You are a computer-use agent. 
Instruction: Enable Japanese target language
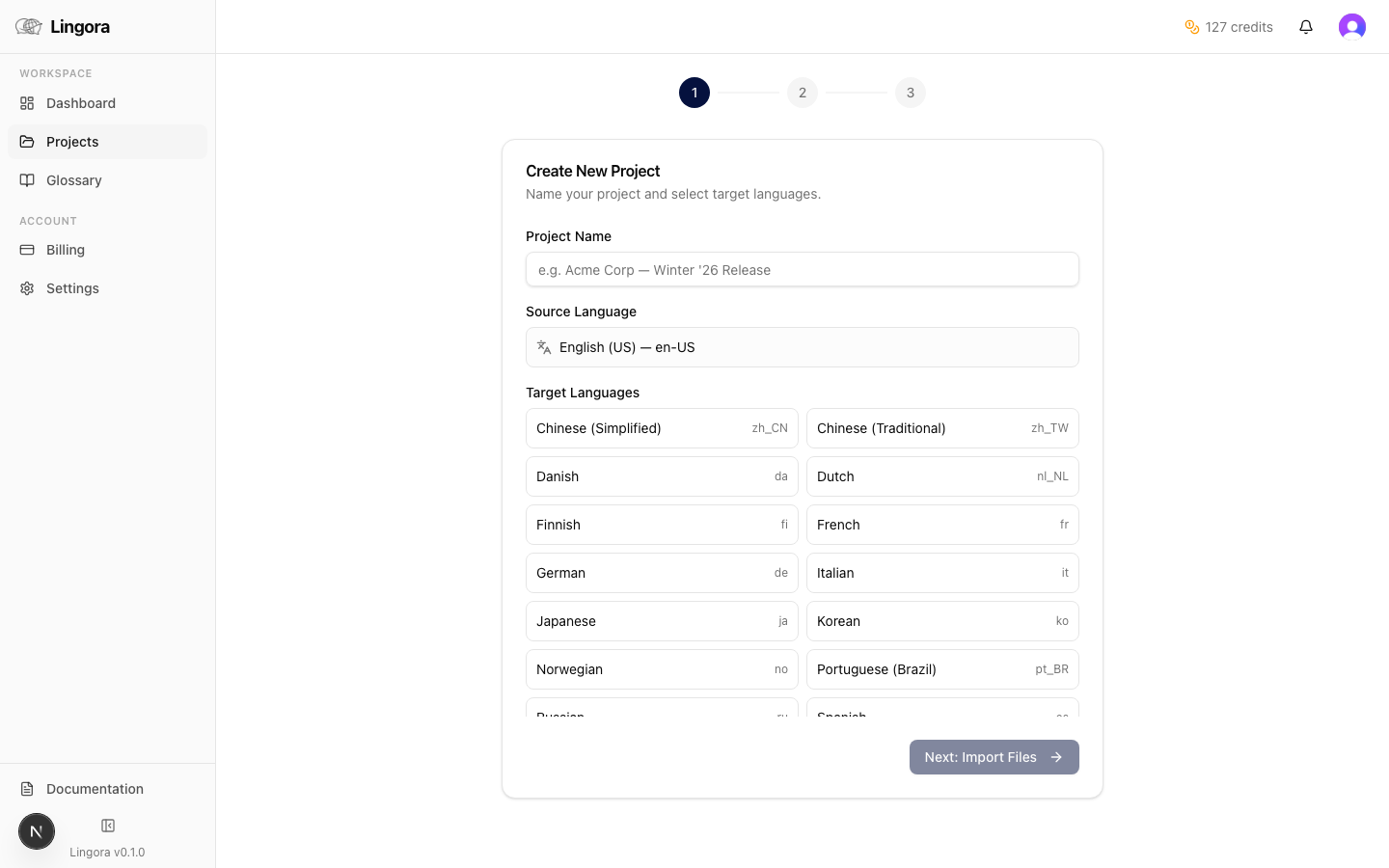pos(662,621)
